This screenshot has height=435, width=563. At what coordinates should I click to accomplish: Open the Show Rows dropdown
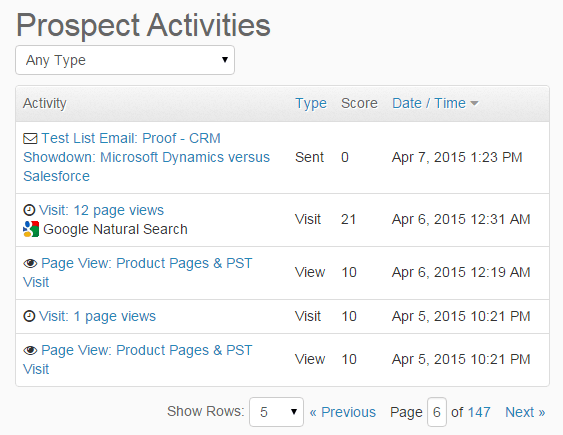276,412
